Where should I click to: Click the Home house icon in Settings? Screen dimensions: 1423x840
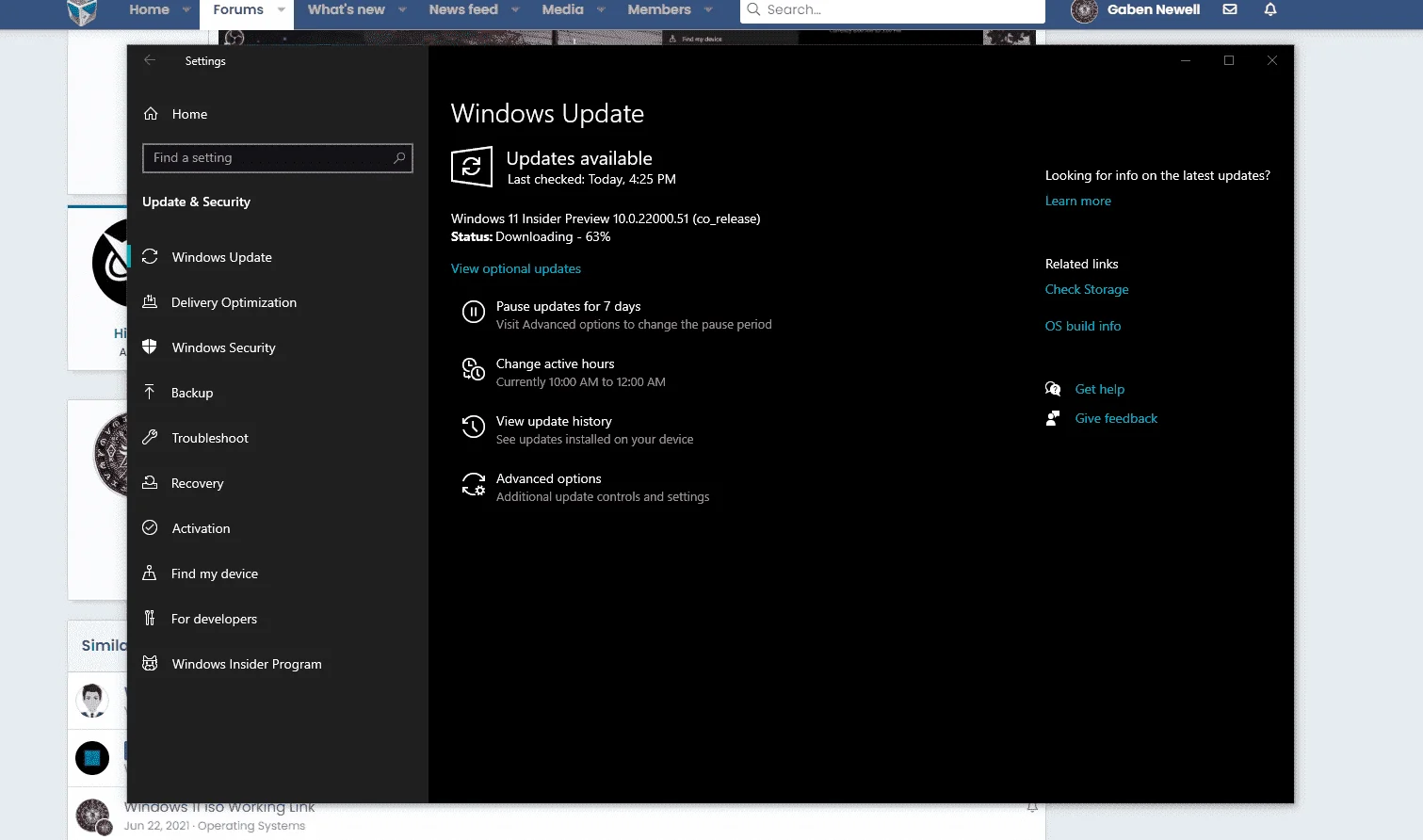(x=151, y=114)
